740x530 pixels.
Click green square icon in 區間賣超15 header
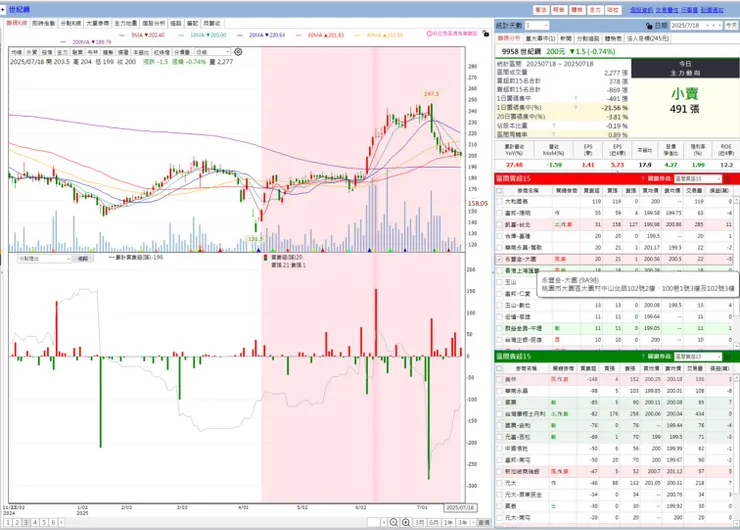pyautogui.click(x=728, y=356)
